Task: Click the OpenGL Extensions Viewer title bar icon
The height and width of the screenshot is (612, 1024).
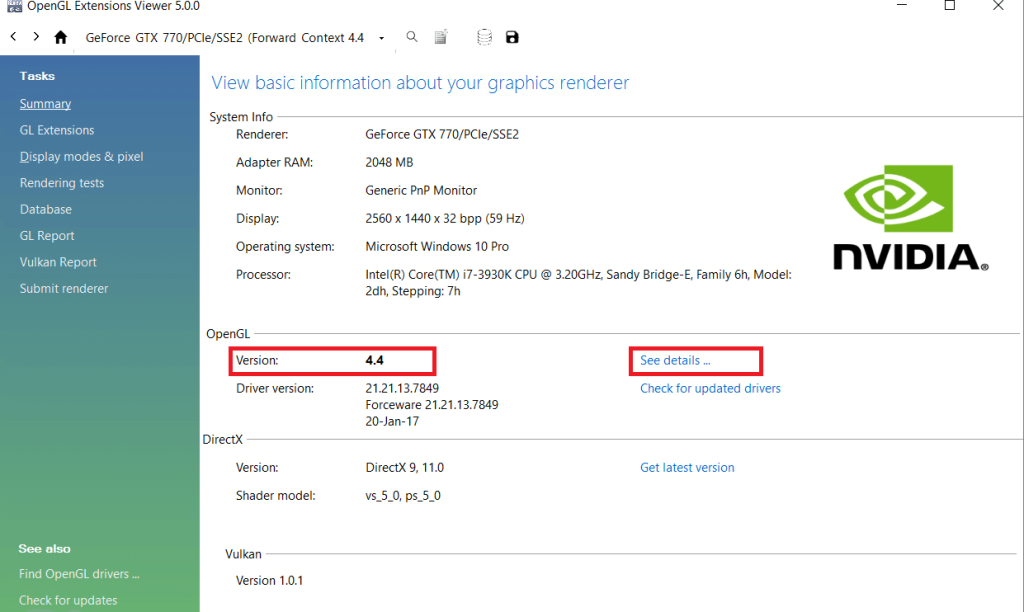Action: pos(13,6)
